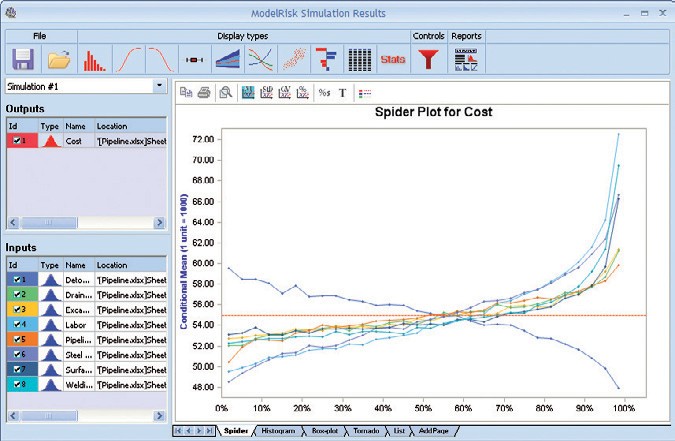Switch to the Spider tab
Viewport: 675px width, 441px height.
pos(235,431)
